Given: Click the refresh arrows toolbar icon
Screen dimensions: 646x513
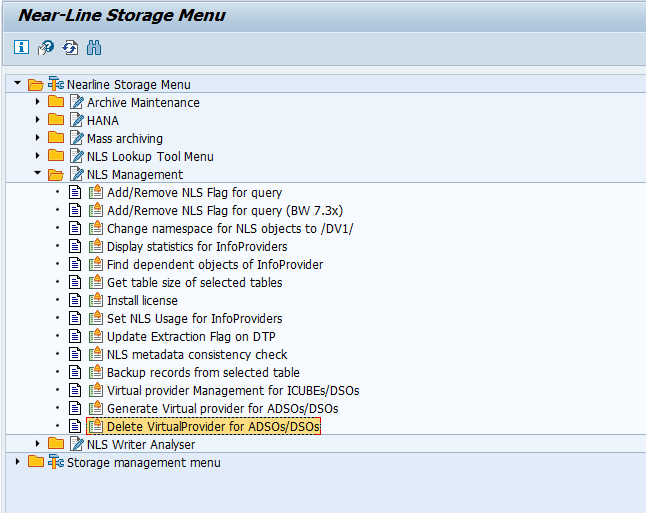Looking at the screenshot, I should pyautogui.click(x=70, y=47).
